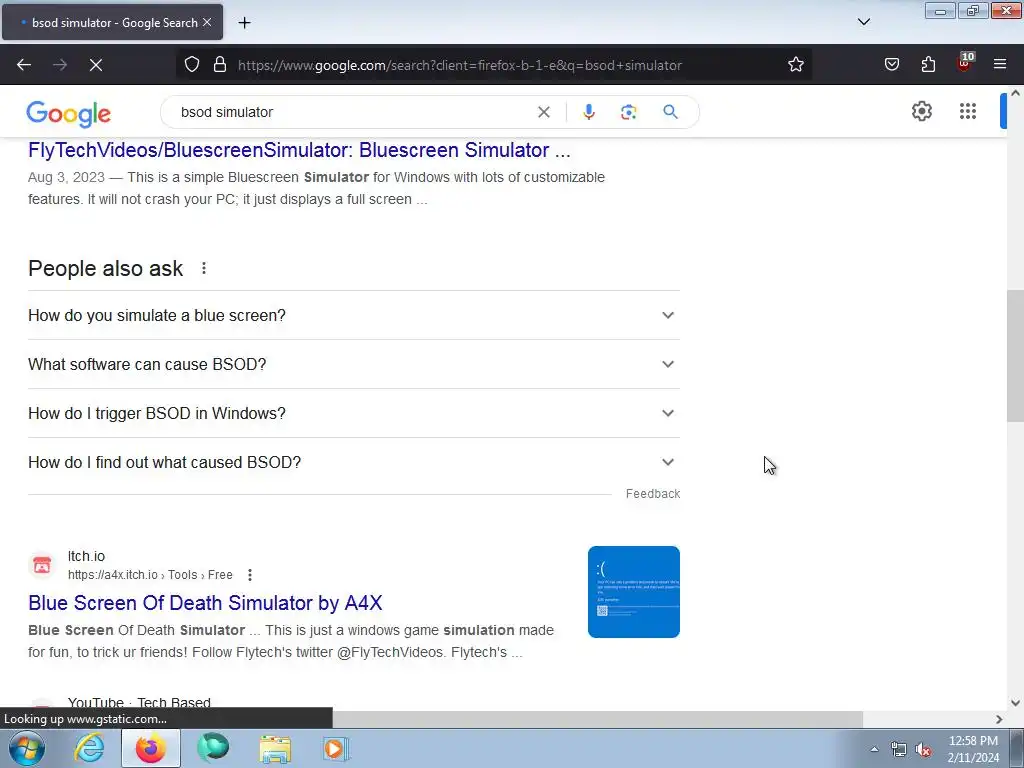This screenshot has width=1024, height=768.
Task: Go back to the previous page
Action: (x=24, y=65)
